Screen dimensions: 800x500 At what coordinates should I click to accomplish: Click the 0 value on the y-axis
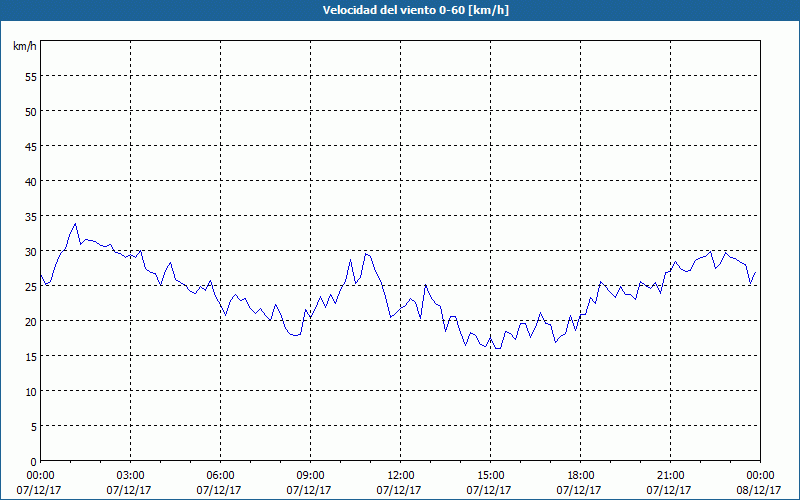34,462
